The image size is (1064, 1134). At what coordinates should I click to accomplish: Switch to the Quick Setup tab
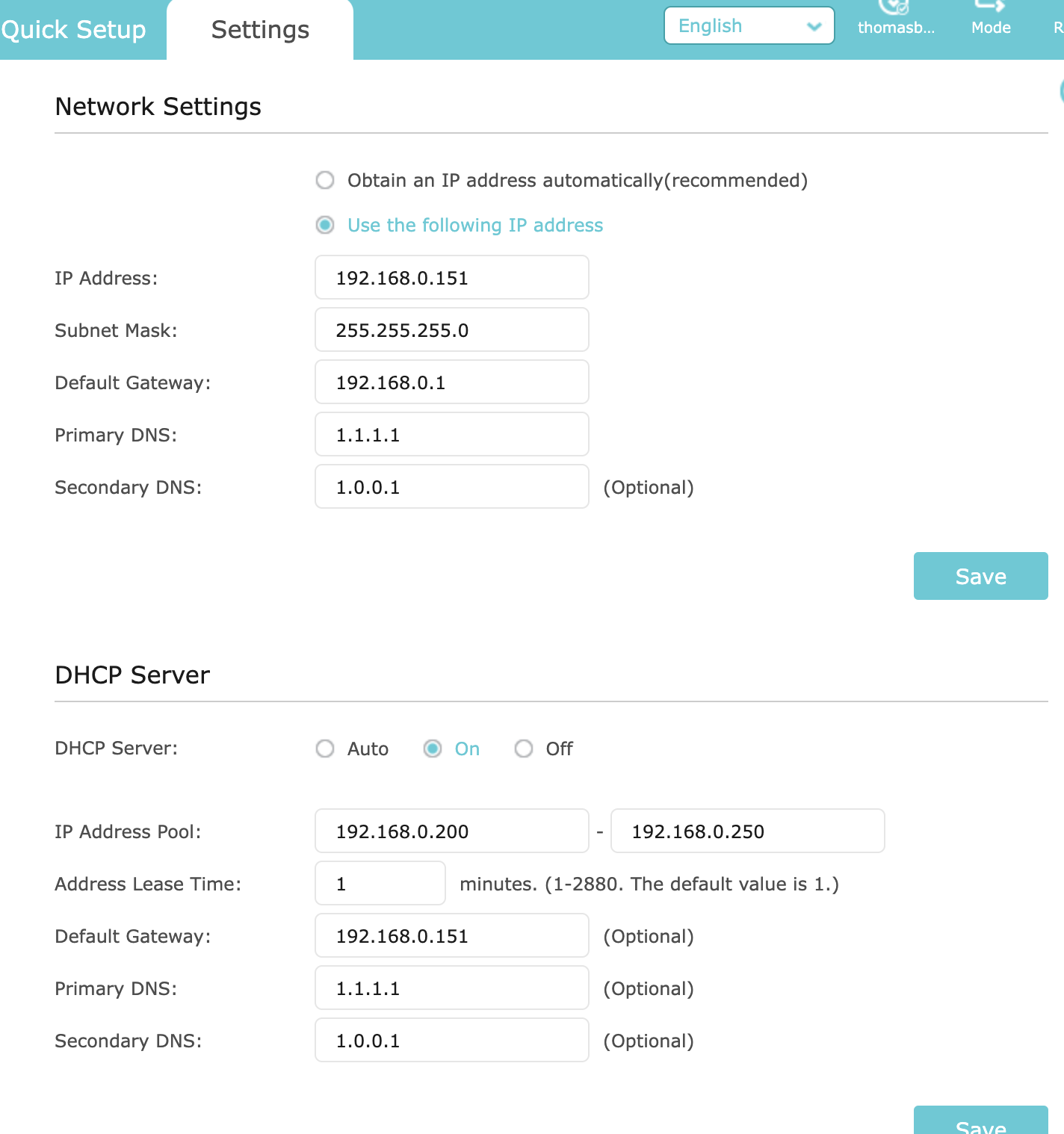tap(73, 30)
